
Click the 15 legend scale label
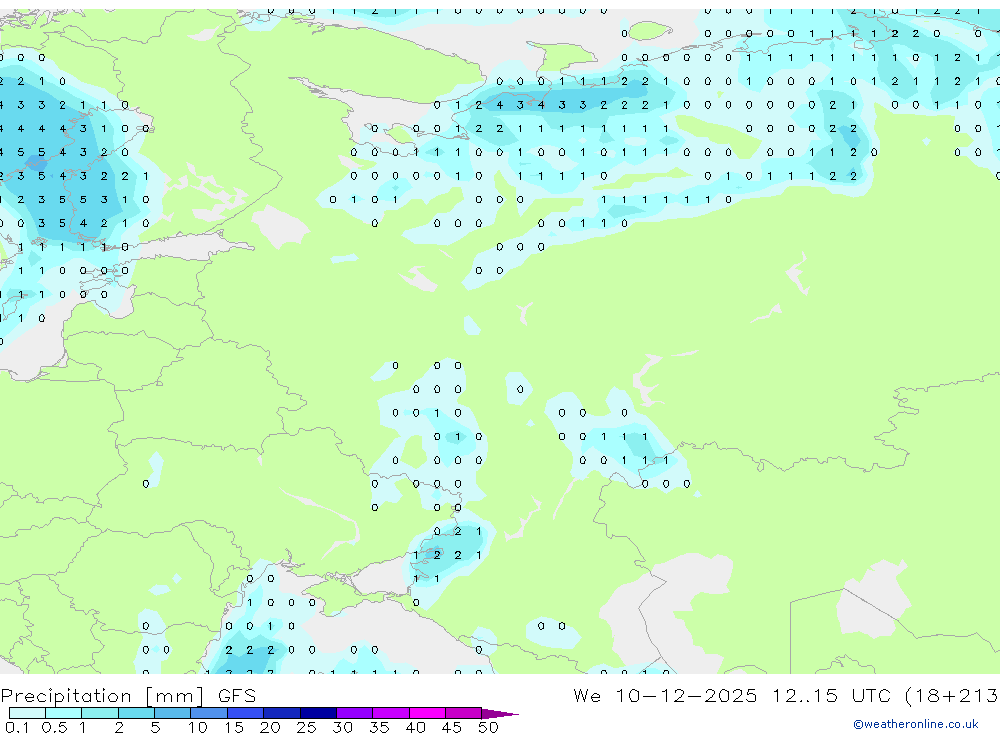[233, 727]
